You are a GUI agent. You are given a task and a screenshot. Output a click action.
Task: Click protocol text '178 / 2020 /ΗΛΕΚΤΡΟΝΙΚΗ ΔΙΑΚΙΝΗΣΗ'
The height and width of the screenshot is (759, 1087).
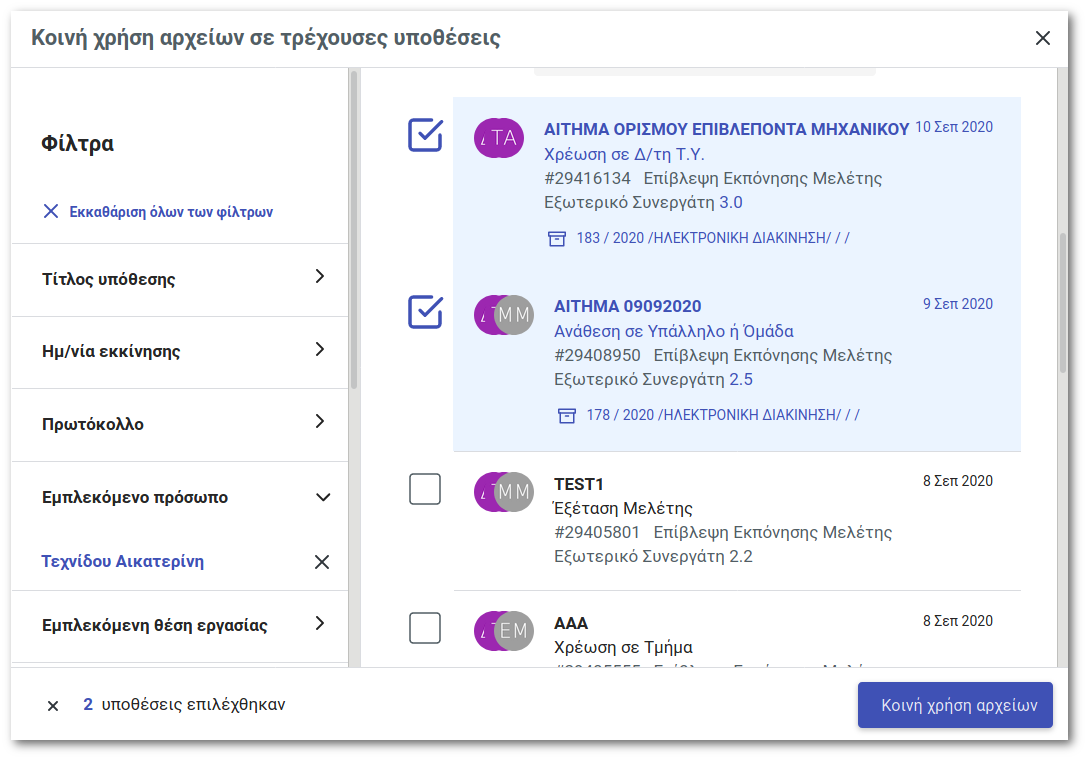click(x=723, y=415)
